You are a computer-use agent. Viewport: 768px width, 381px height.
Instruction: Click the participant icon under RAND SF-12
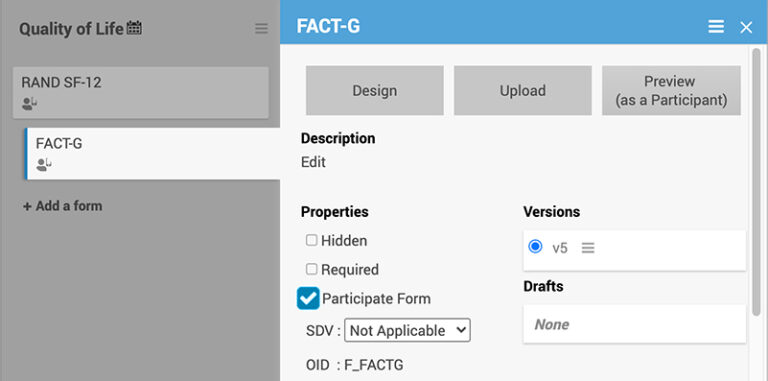click(x=29, y=103)
